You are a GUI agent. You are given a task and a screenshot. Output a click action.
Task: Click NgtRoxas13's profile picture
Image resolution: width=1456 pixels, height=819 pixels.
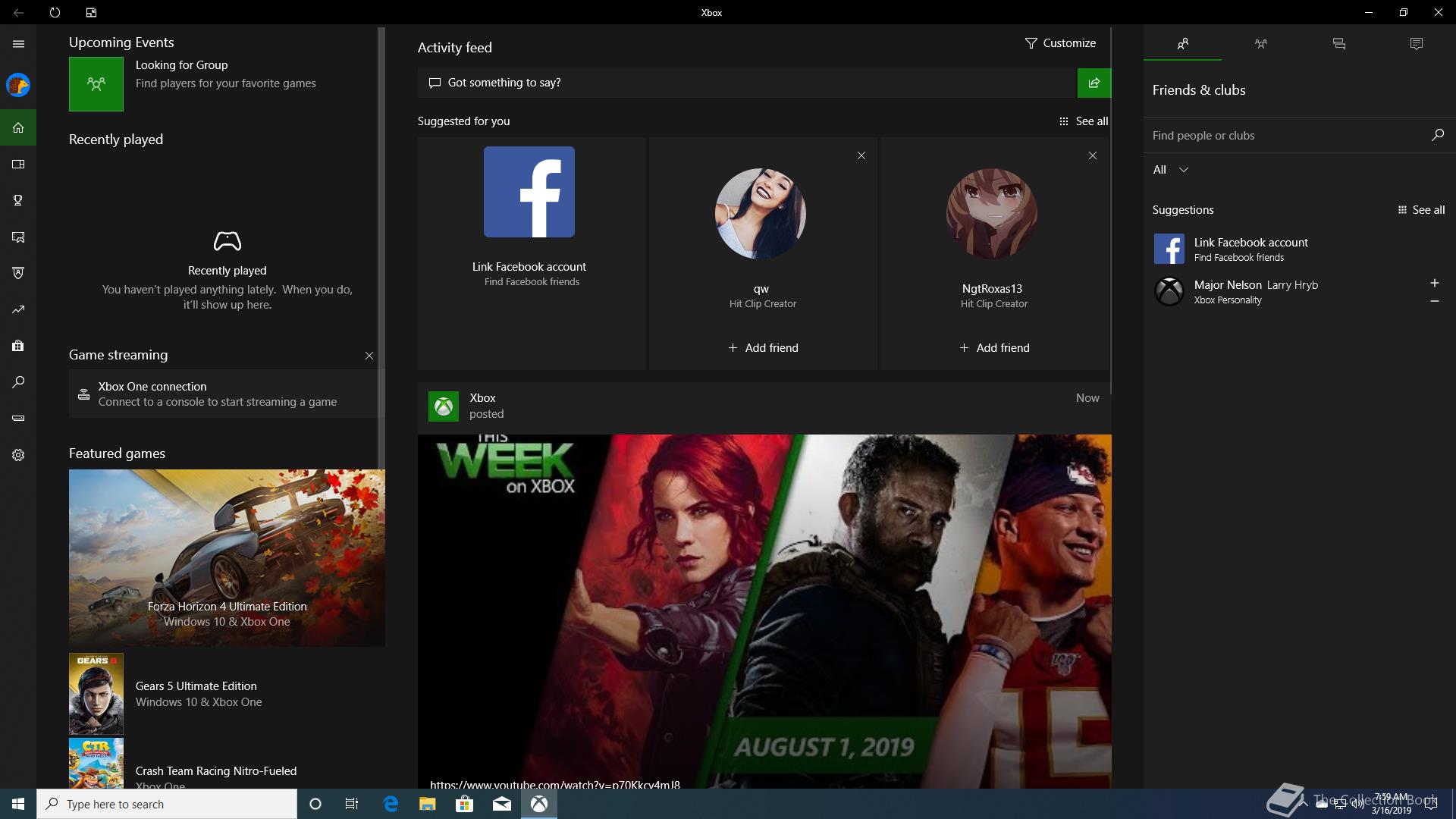click(x=992, y=213)
